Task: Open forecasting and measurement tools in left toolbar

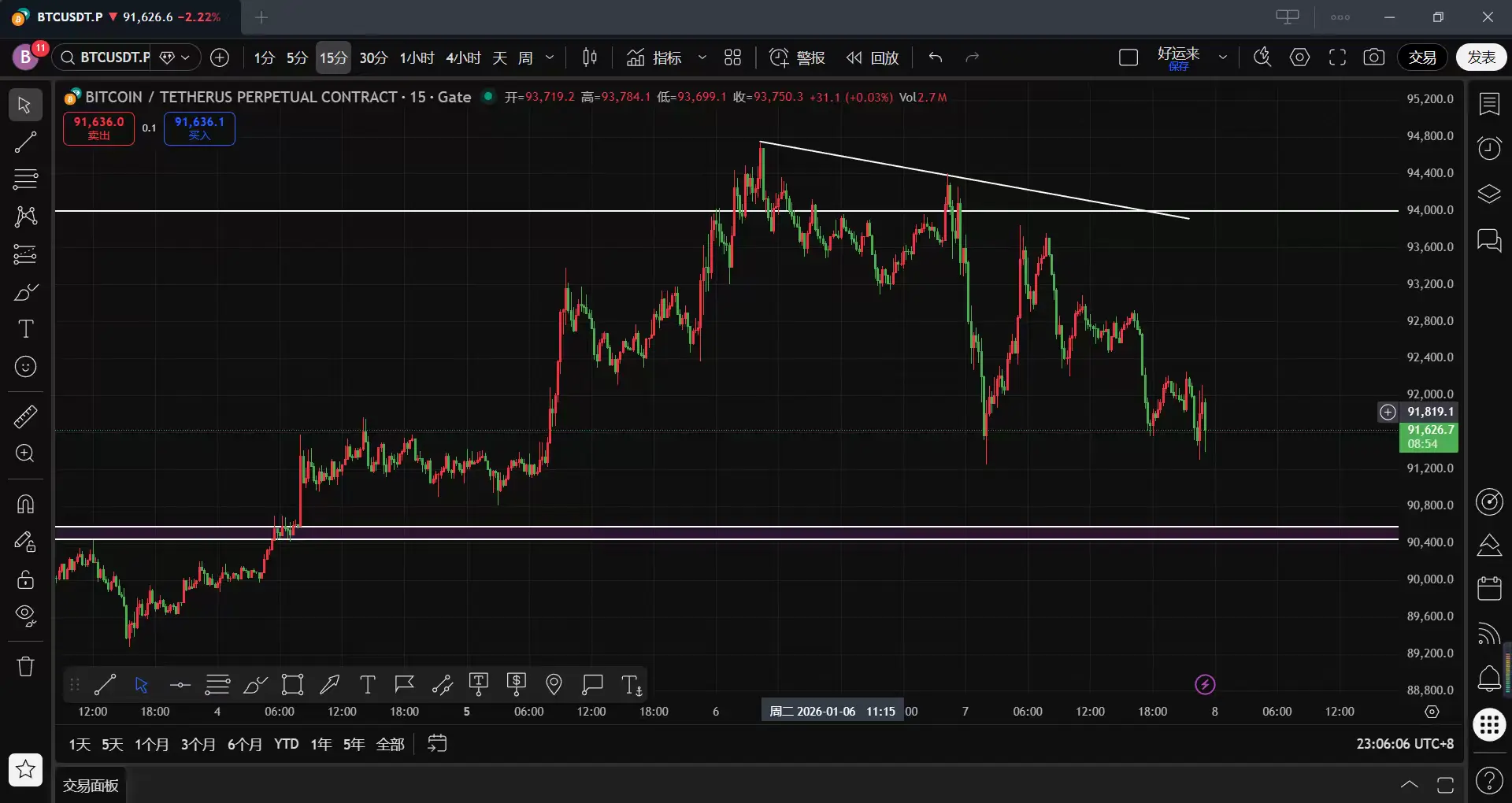Action: [25, 254]
